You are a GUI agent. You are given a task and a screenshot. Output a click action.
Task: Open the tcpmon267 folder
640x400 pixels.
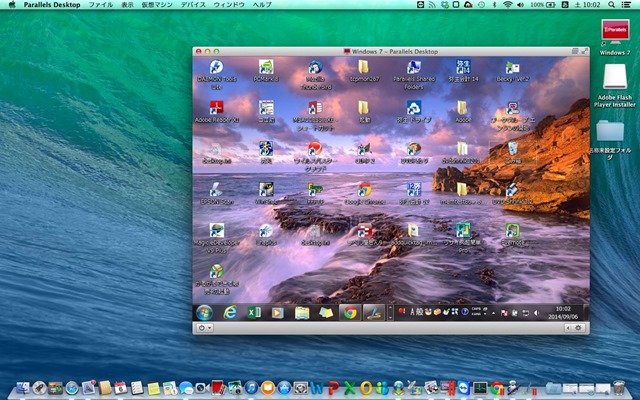pos(364,71)
